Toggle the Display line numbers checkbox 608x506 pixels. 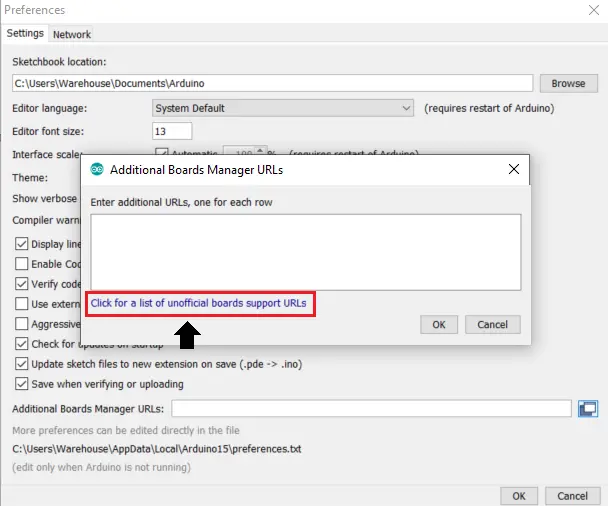(22, 243)
